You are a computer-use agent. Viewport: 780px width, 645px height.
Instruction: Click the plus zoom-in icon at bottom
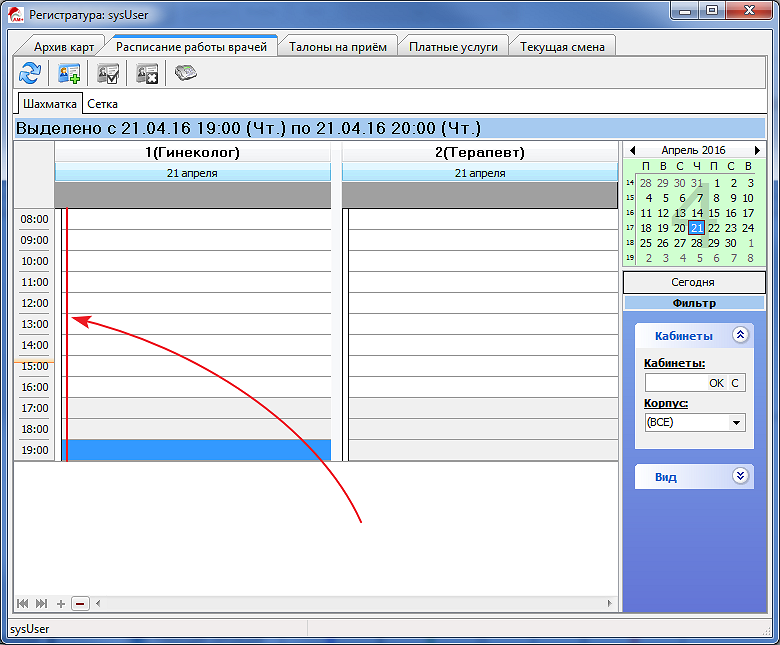click(61, 604)
